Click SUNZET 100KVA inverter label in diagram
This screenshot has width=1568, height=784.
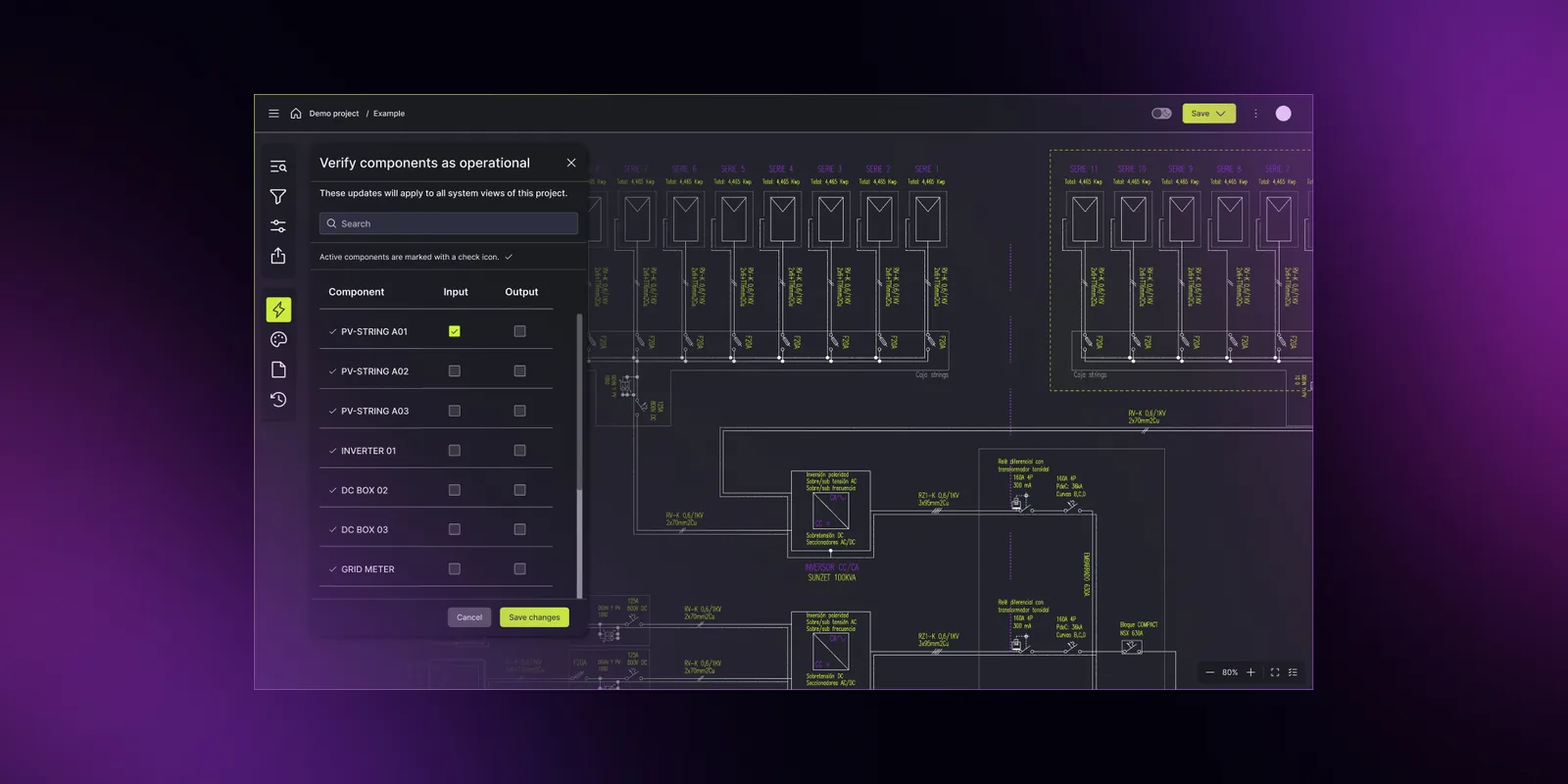tap(832, 577)
